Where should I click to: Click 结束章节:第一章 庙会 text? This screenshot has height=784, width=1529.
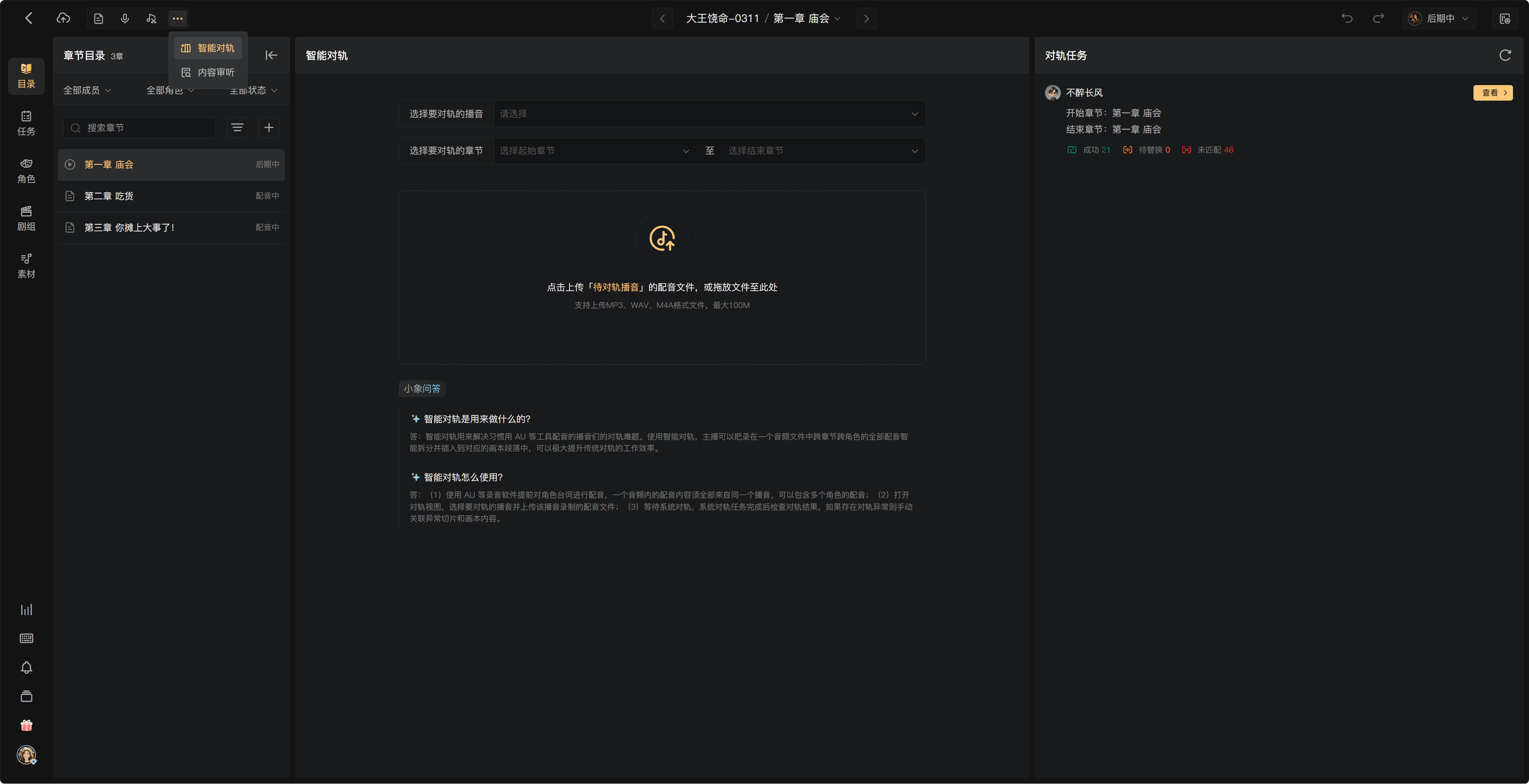click(1113, 129)
